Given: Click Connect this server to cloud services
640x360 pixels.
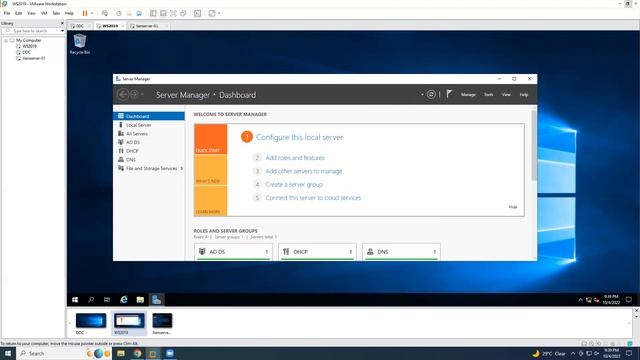Looking at the screenshot, I should tap(313, 198).
